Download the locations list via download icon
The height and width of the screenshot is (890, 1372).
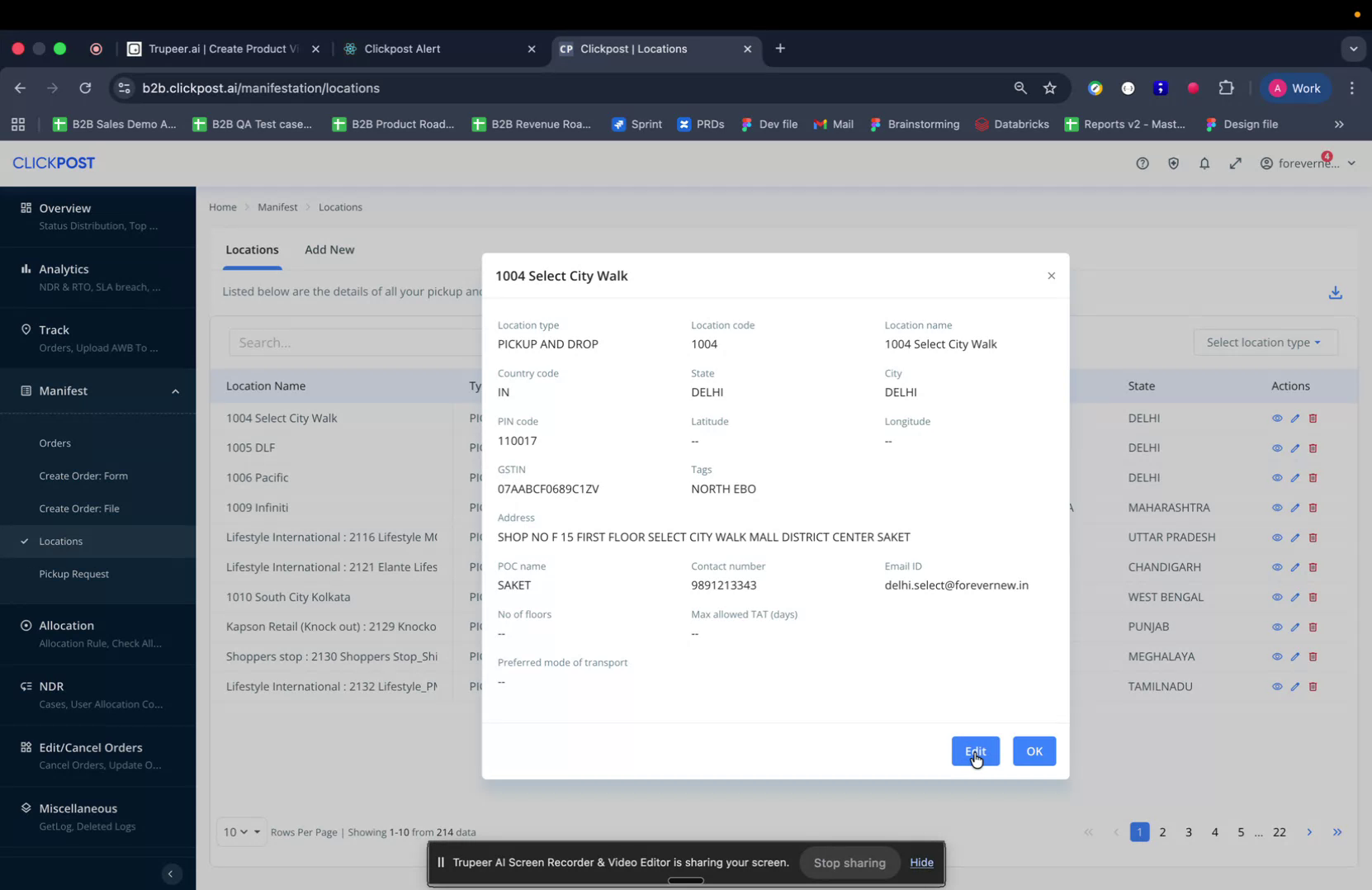1335,292
